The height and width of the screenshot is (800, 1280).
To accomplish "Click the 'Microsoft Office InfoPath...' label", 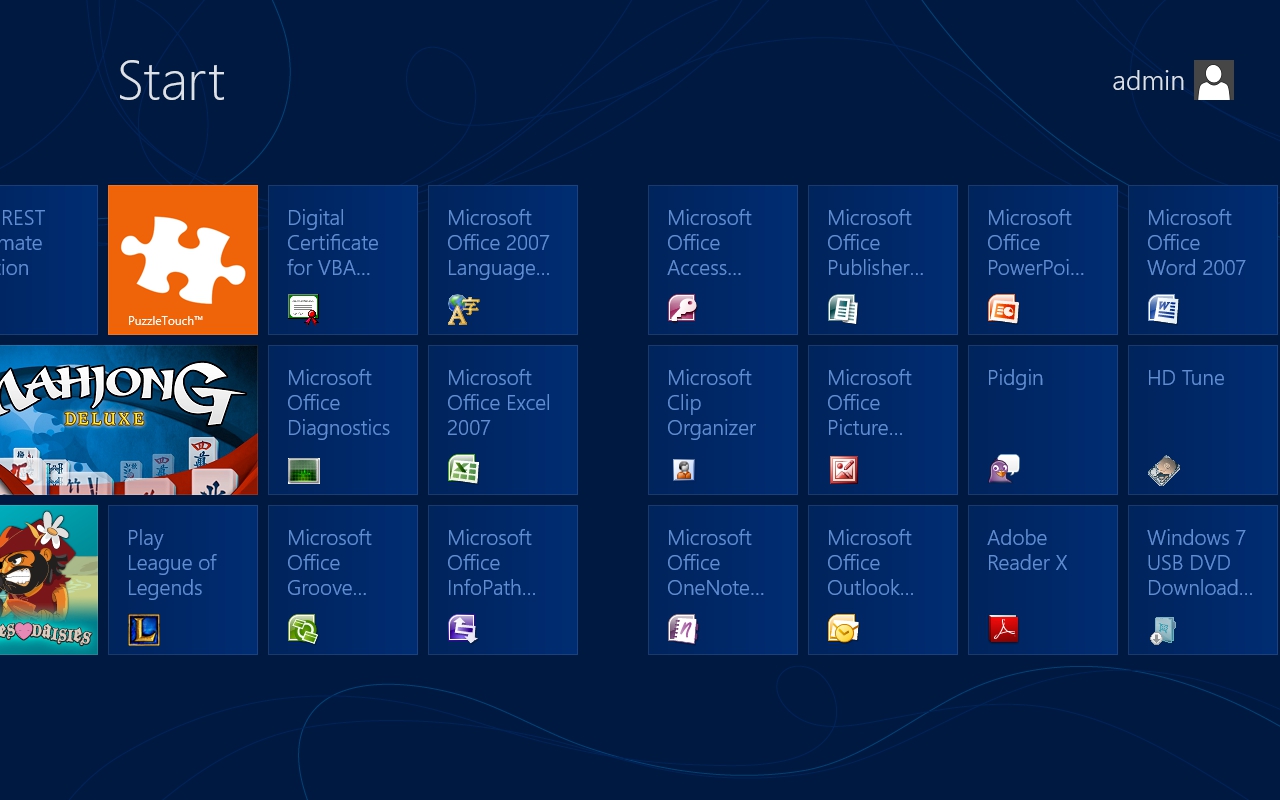I will point(492,563).
